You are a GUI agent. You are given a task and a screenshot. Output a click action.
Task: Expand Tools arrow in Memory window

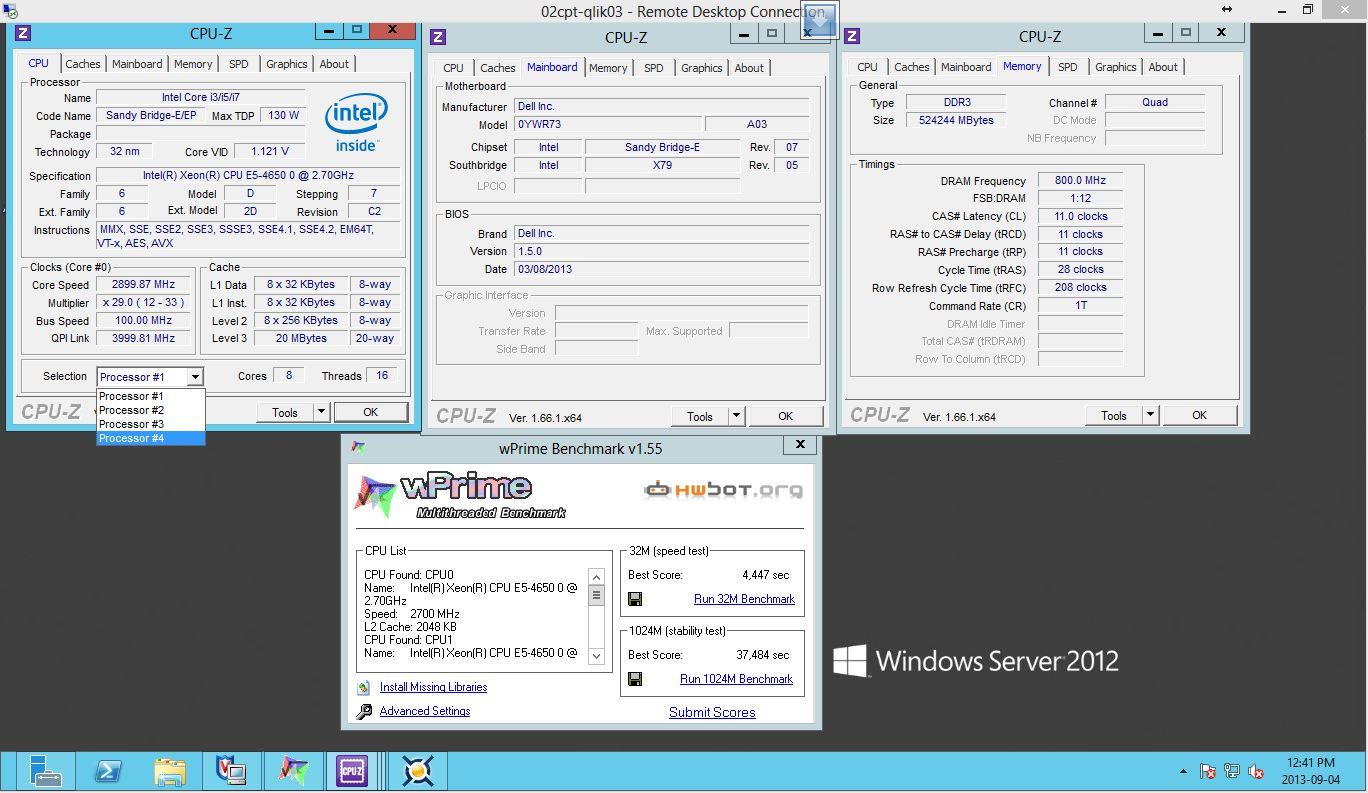click(1150, 415)
